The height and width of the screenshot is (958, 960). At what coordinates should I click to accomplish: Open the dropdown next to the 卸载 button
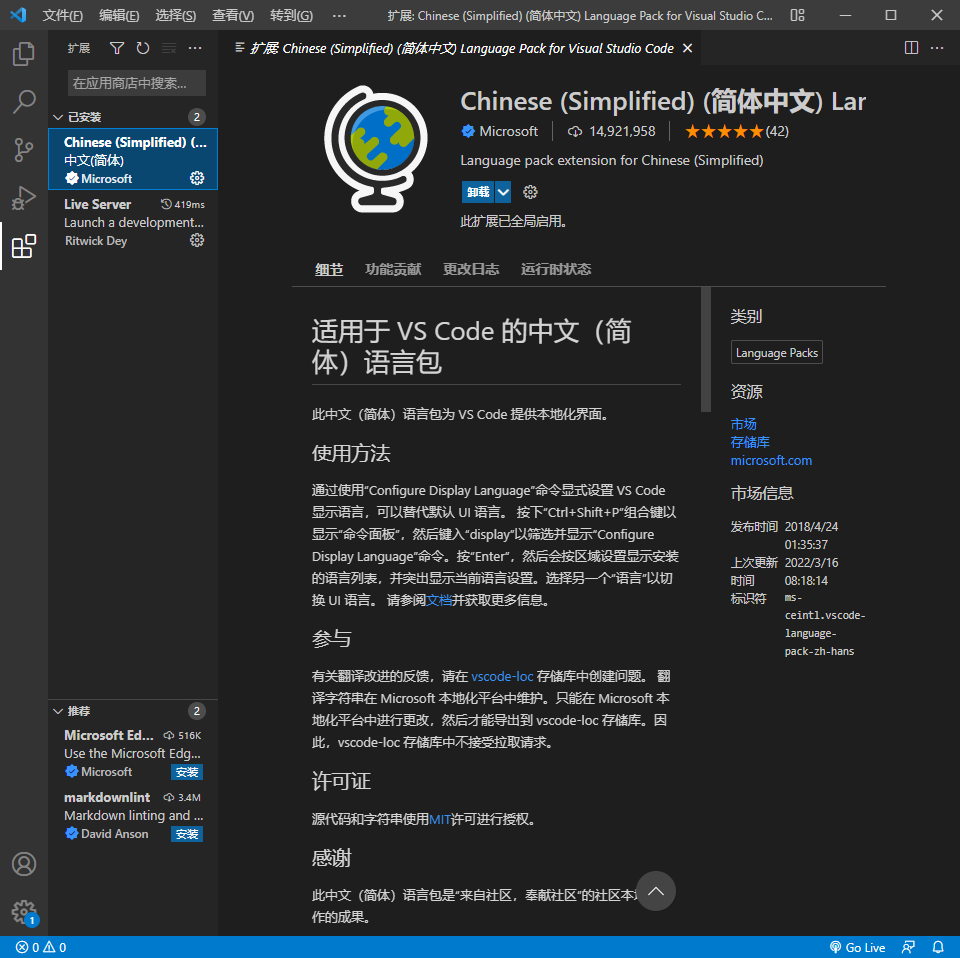[x=503, y=191]
